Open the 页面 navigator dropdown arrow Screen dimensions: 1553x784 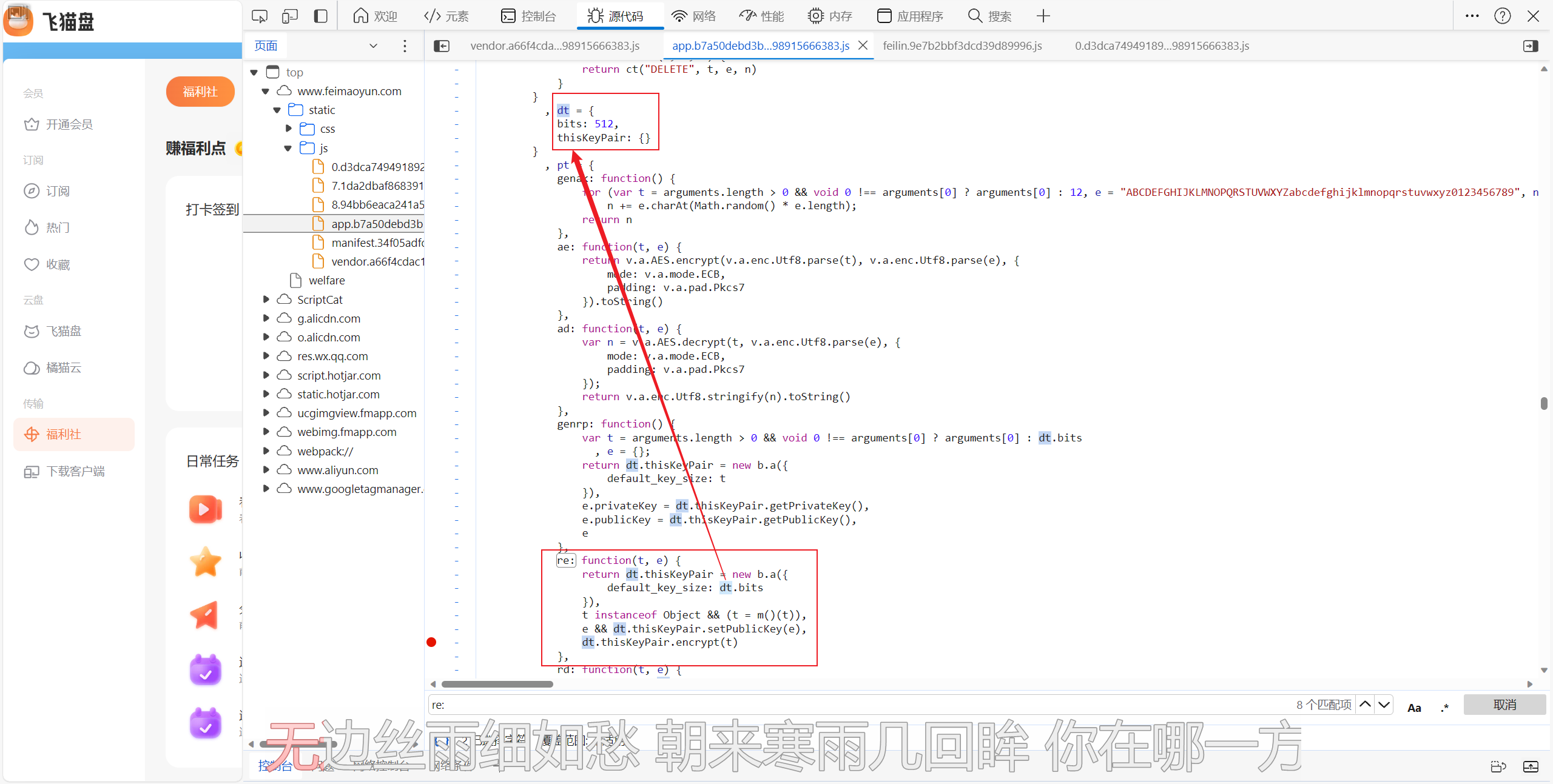coord(373,46)
